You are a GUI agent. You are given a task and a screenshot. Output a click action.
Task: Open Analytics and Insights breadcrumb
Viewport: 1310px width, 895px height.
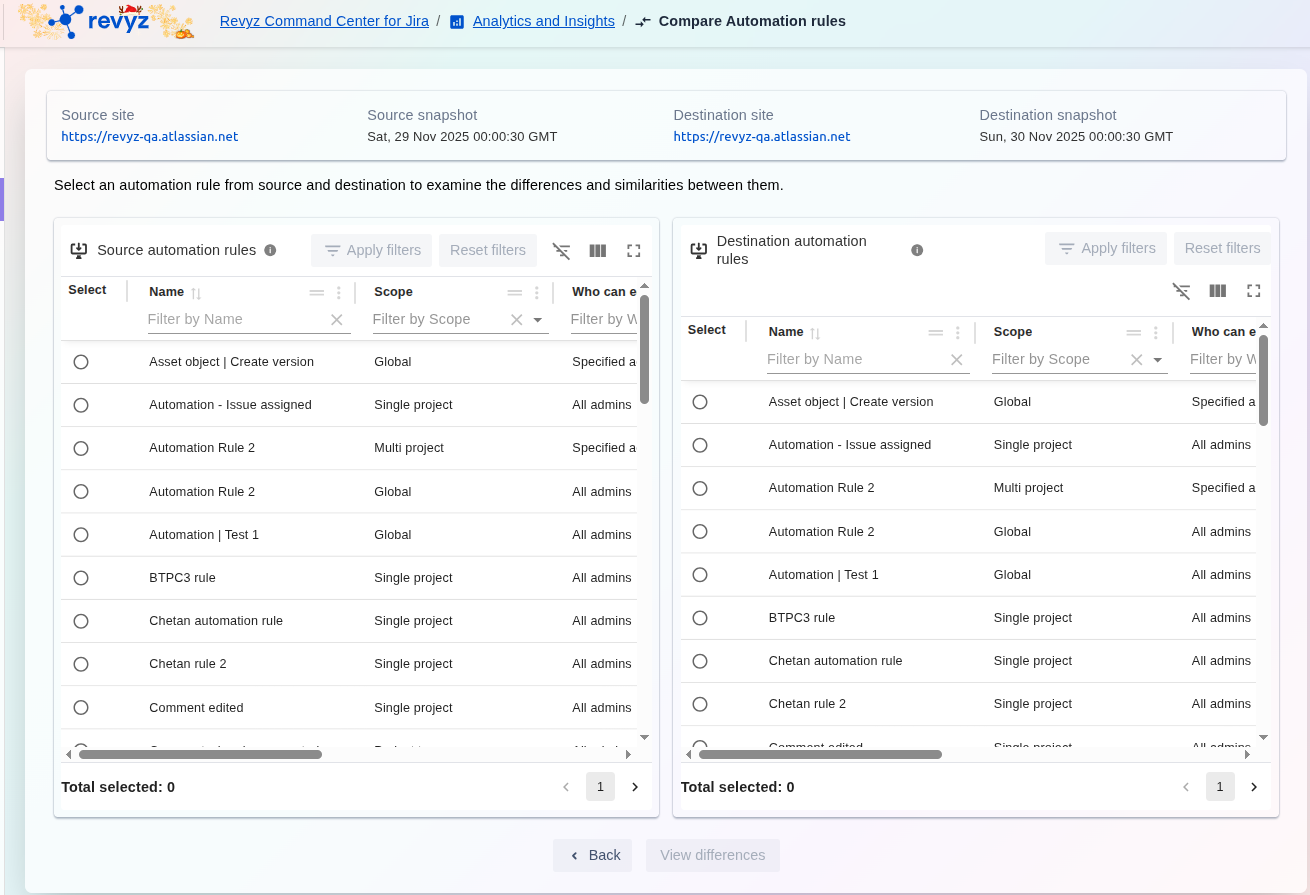click(543, 21)
